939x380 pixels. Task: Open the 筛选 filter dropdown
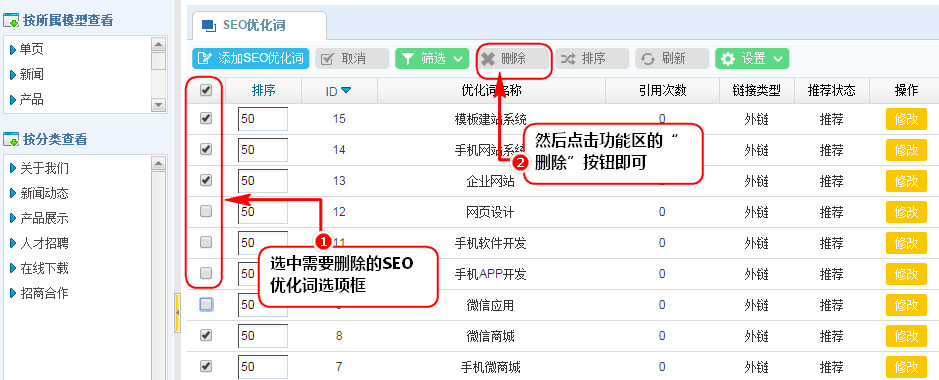(x=432, y=59)
